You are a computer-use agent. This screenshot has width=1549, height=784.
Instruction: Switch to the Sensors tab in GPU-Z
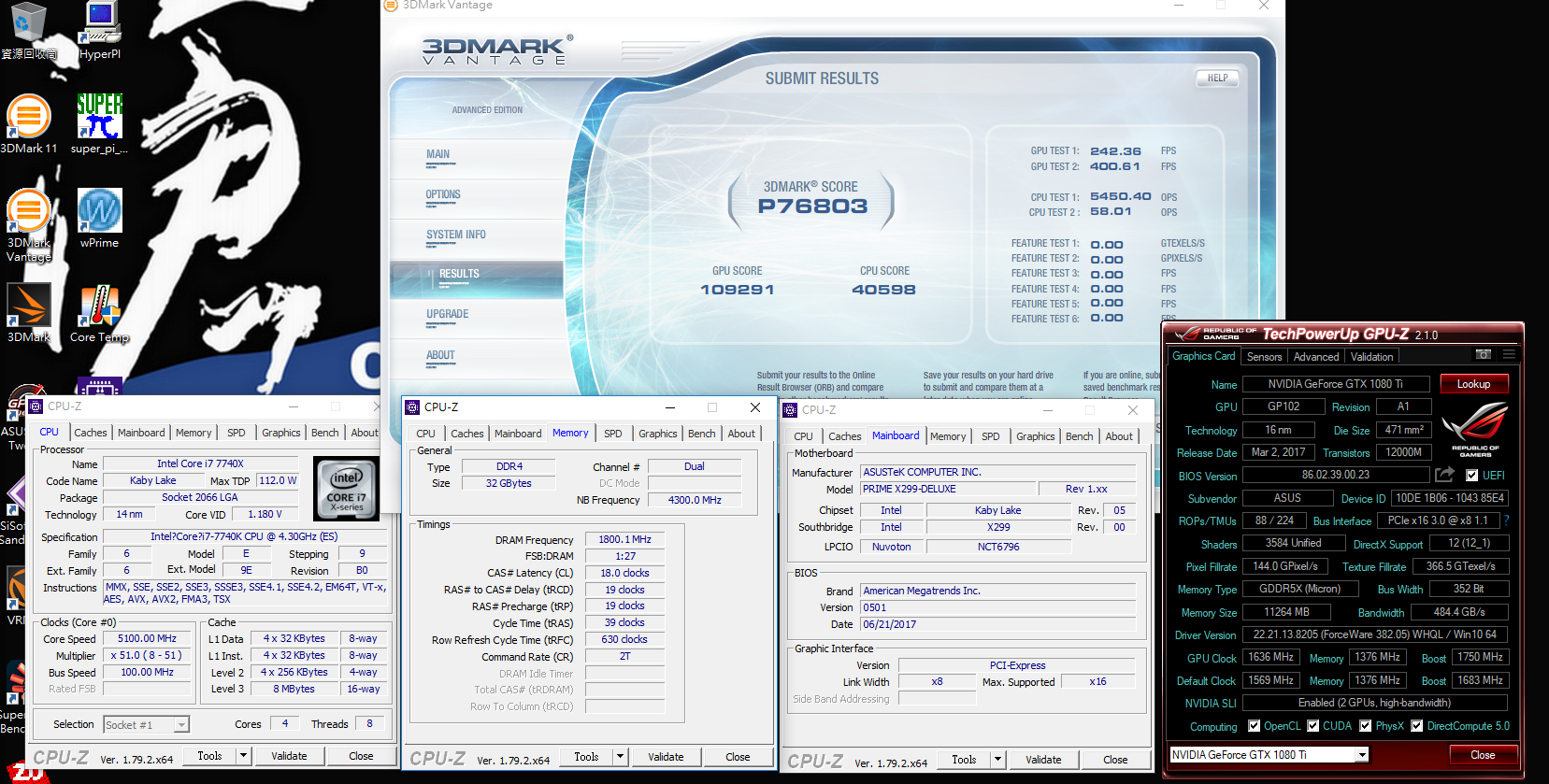pyautogui.click(x=1265, y=357)
